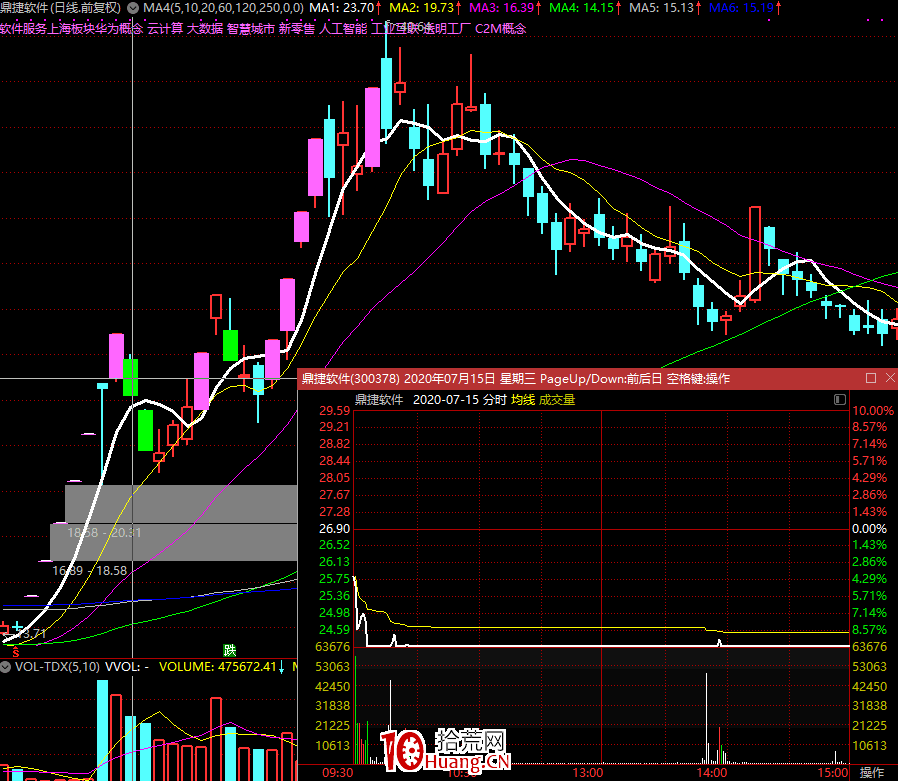Click the 操作 button in the popup

pyautogui.click(x=872, y=772)
